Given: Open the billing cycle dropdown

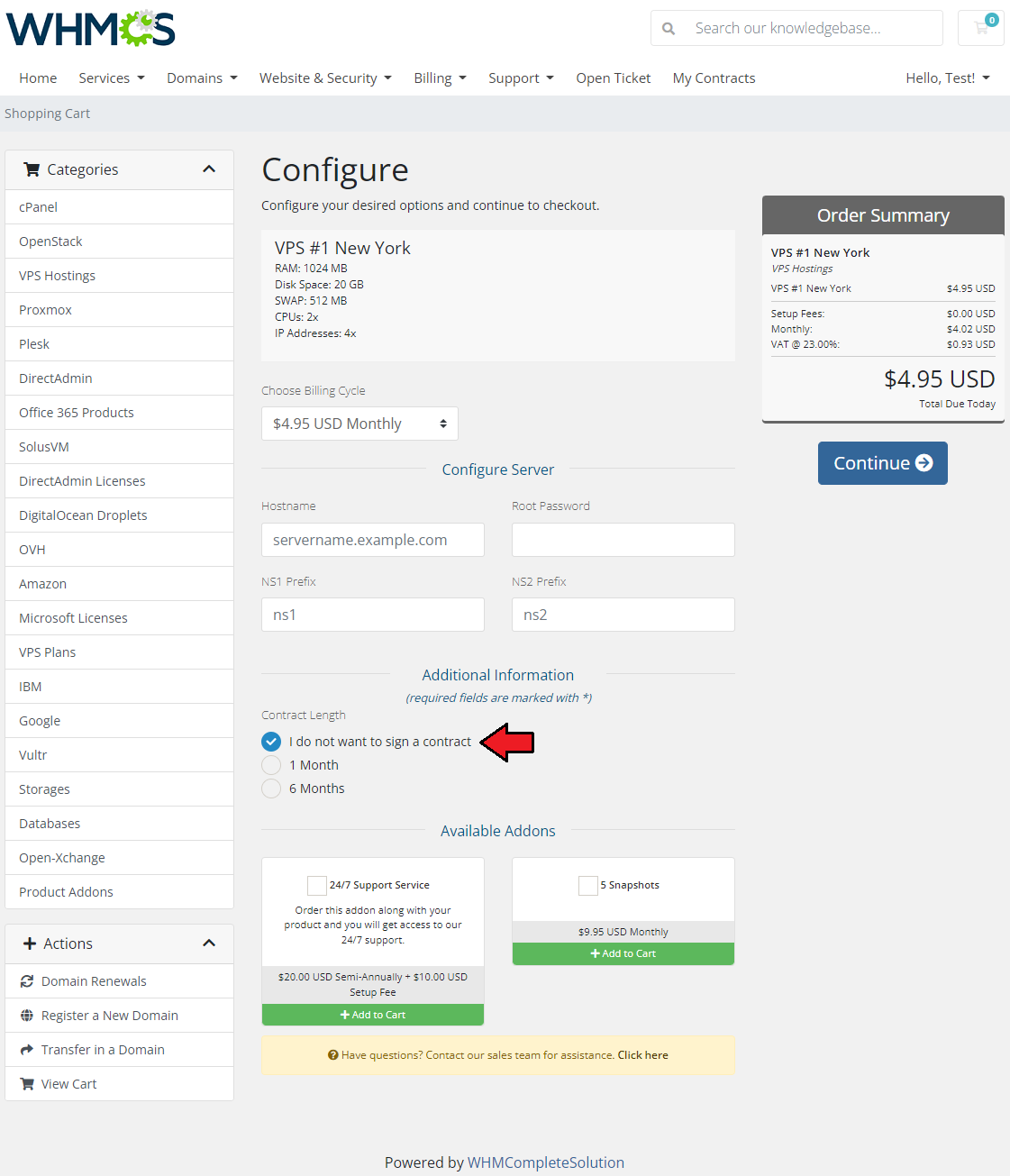Looking at the screenshot, I should point(359,424).
